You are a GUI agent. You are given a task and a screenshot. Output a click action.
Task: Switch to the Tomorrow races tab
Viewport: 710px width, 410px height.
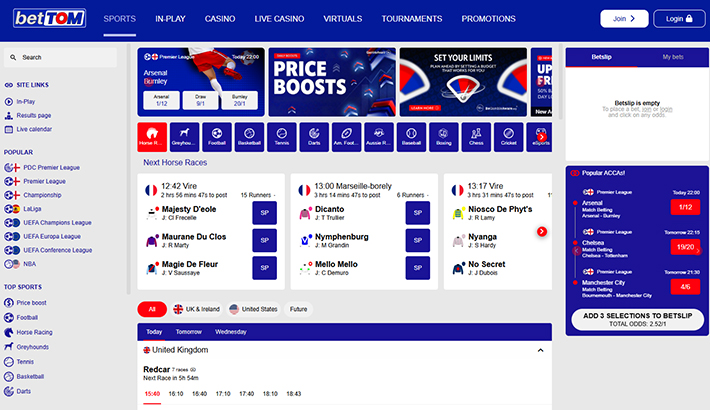tap(189, 332)
